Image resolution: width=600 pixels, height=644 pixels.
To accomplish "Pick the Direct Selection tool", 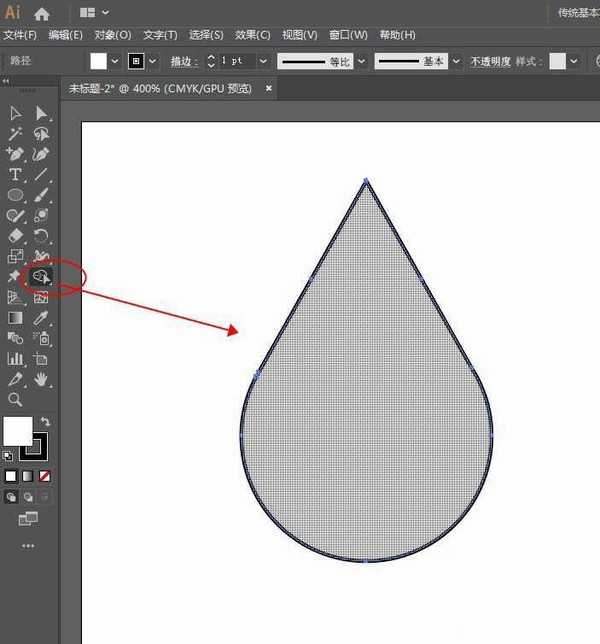I will (42, 113).
